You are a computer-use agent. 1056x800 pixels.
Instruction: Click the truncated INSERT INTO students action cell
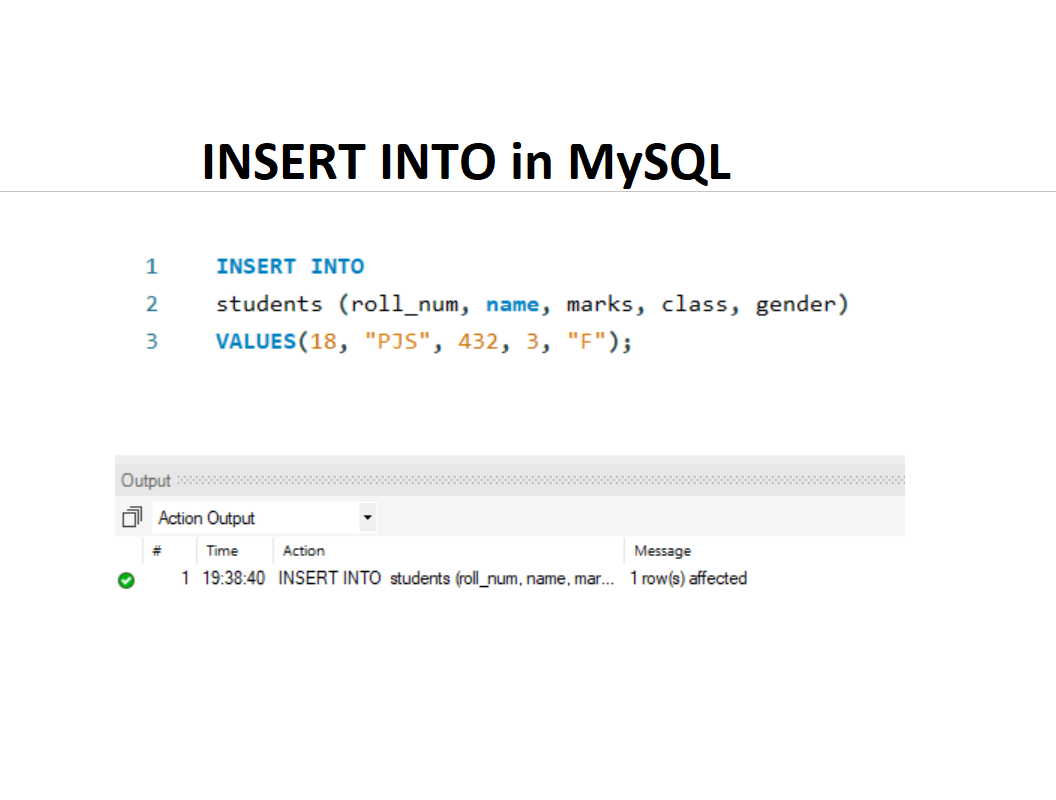446,579
